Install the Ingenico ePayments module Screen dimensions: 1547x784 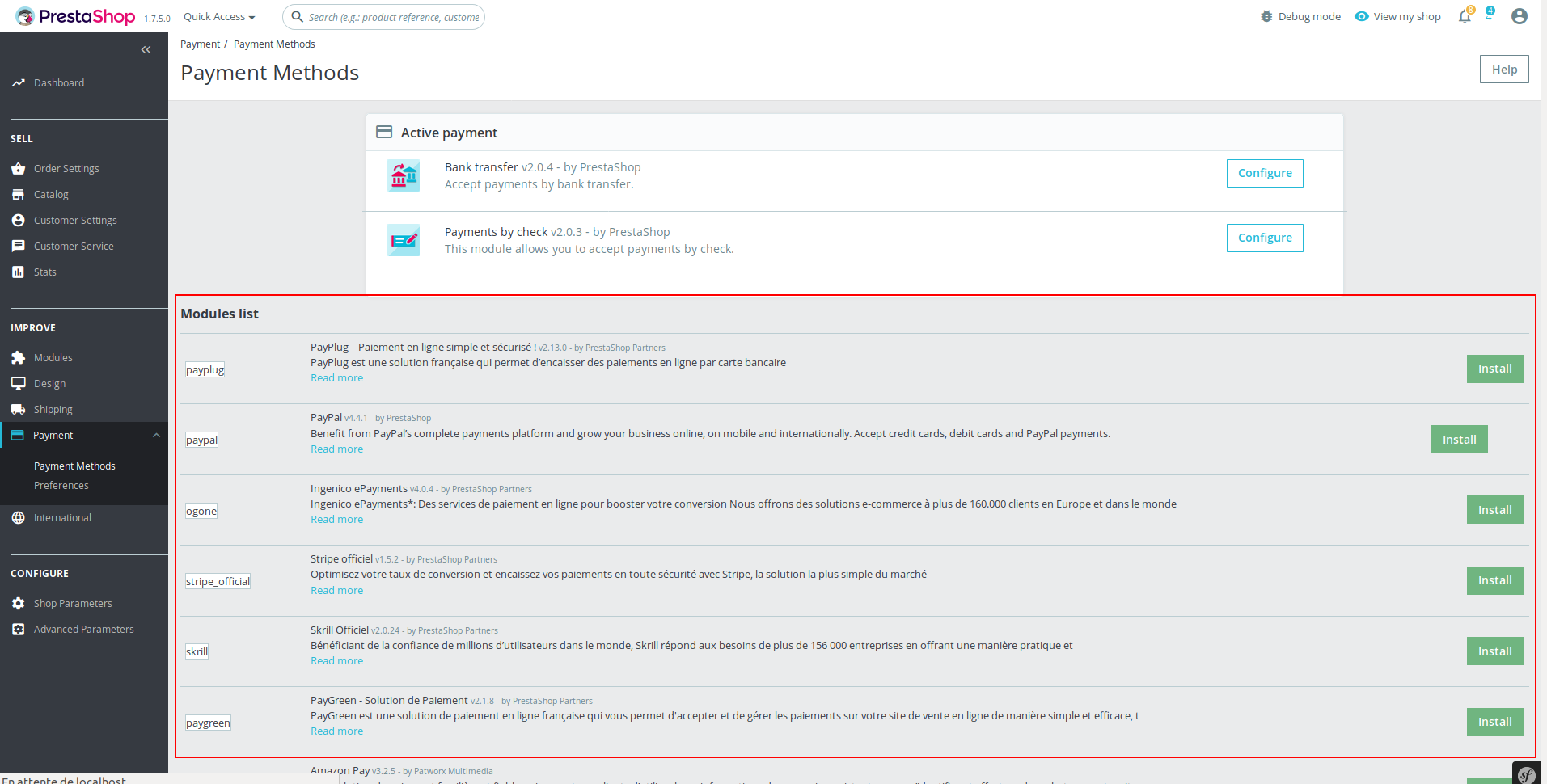click(1495, 510)
